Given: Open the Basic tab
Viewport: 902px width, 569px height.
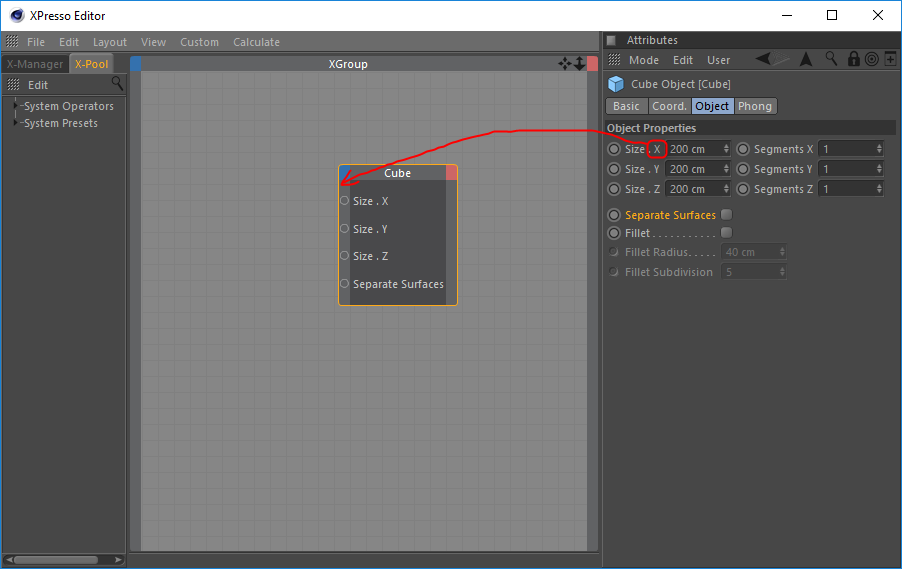Looking at the screenshot, I should tap(626, 106).
